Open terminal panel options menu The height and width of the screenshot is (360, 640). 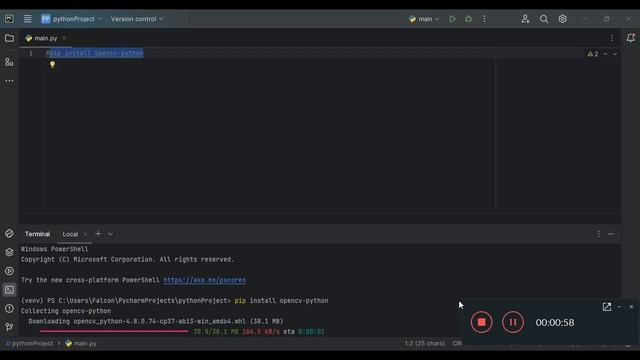598,234
